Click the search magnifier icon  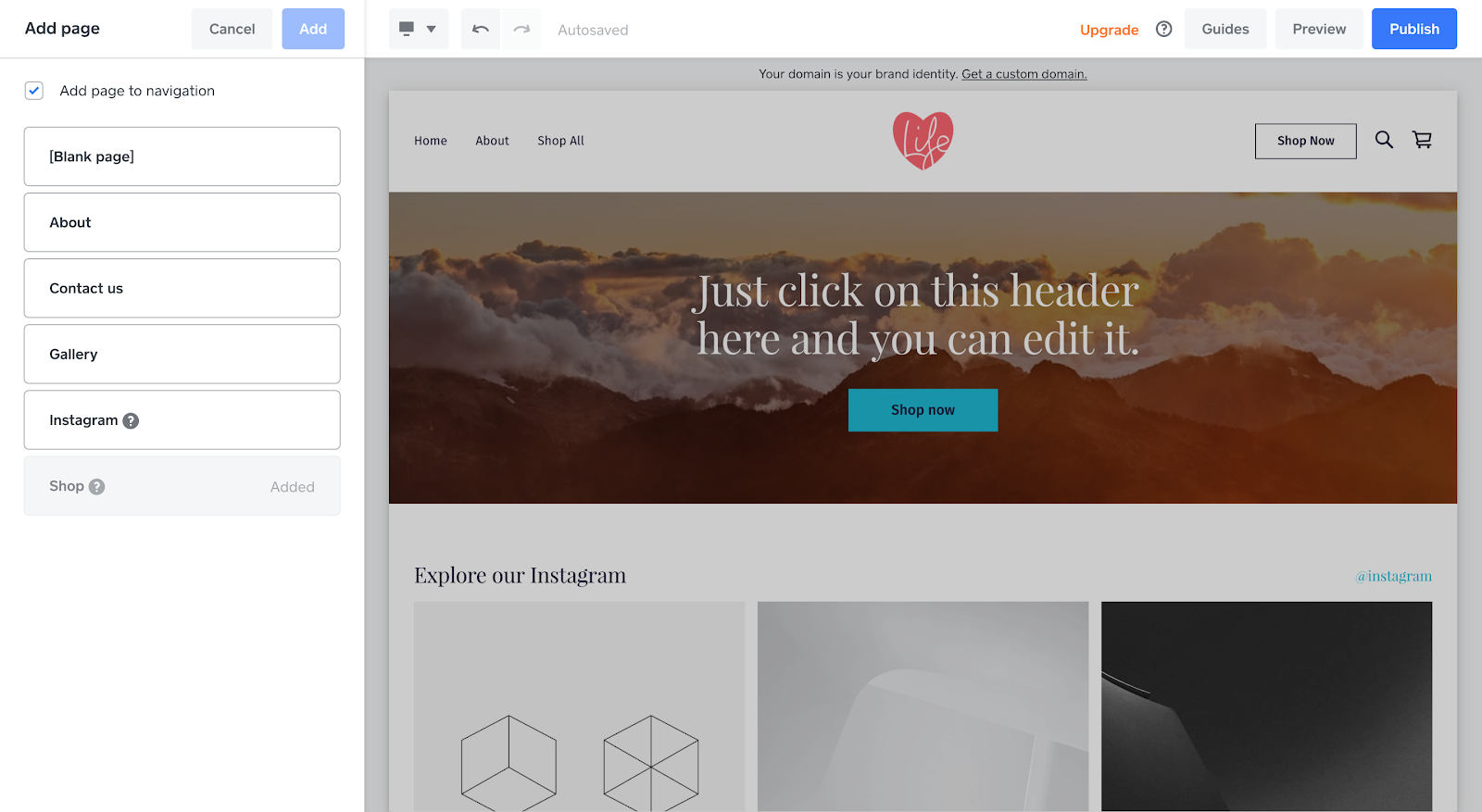pyautogui.click(x=1384, y=140)
